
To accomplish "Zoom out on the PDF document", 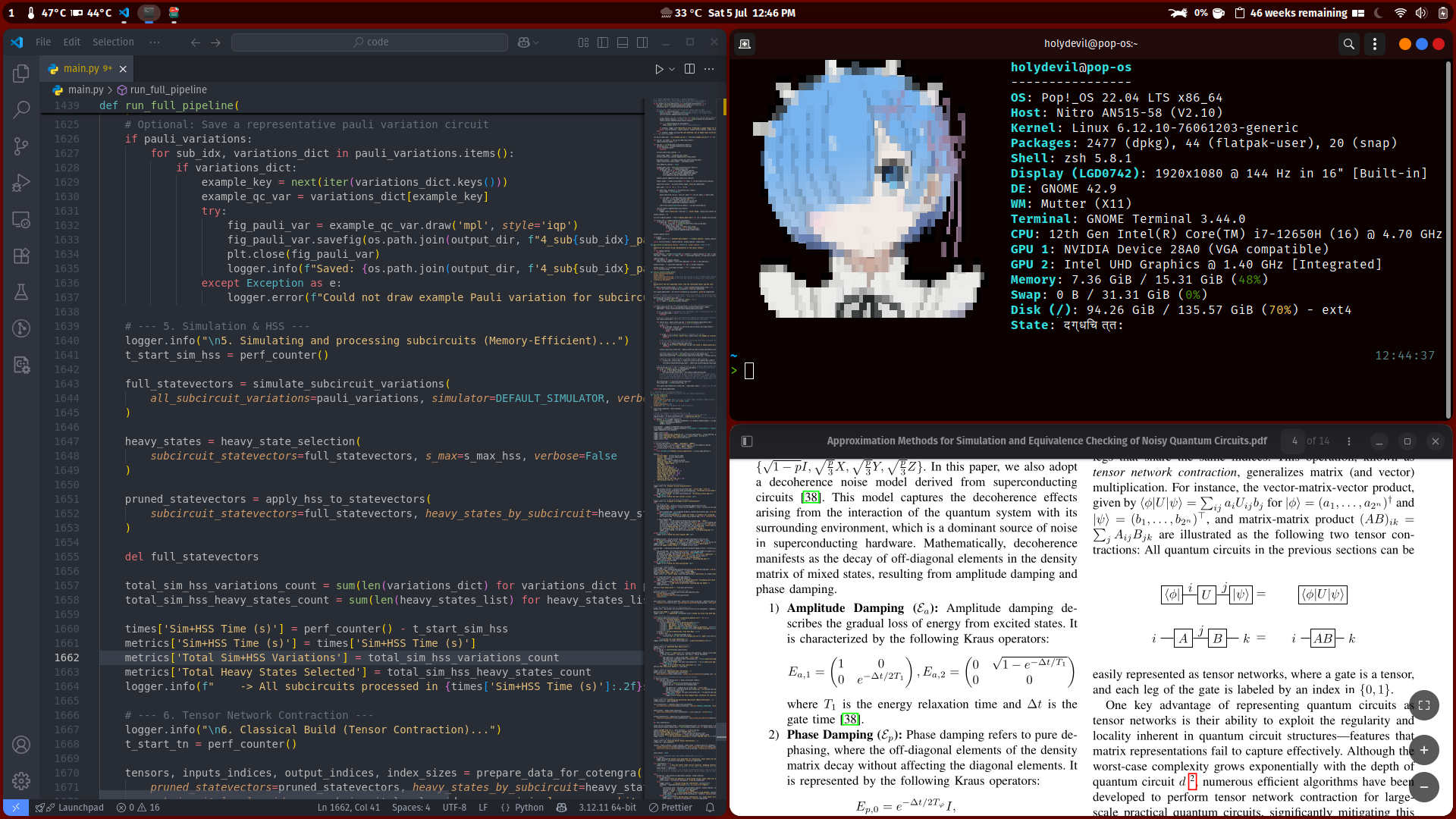I will tap(1424, 787).
